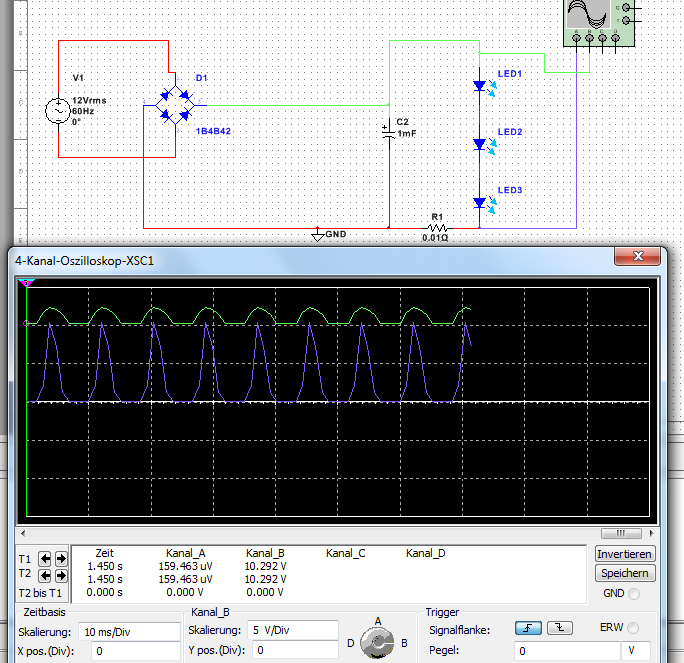Click the horizontal scrollbar thumb
Viewport: 684px width, 663px height.
click(621, 533)
